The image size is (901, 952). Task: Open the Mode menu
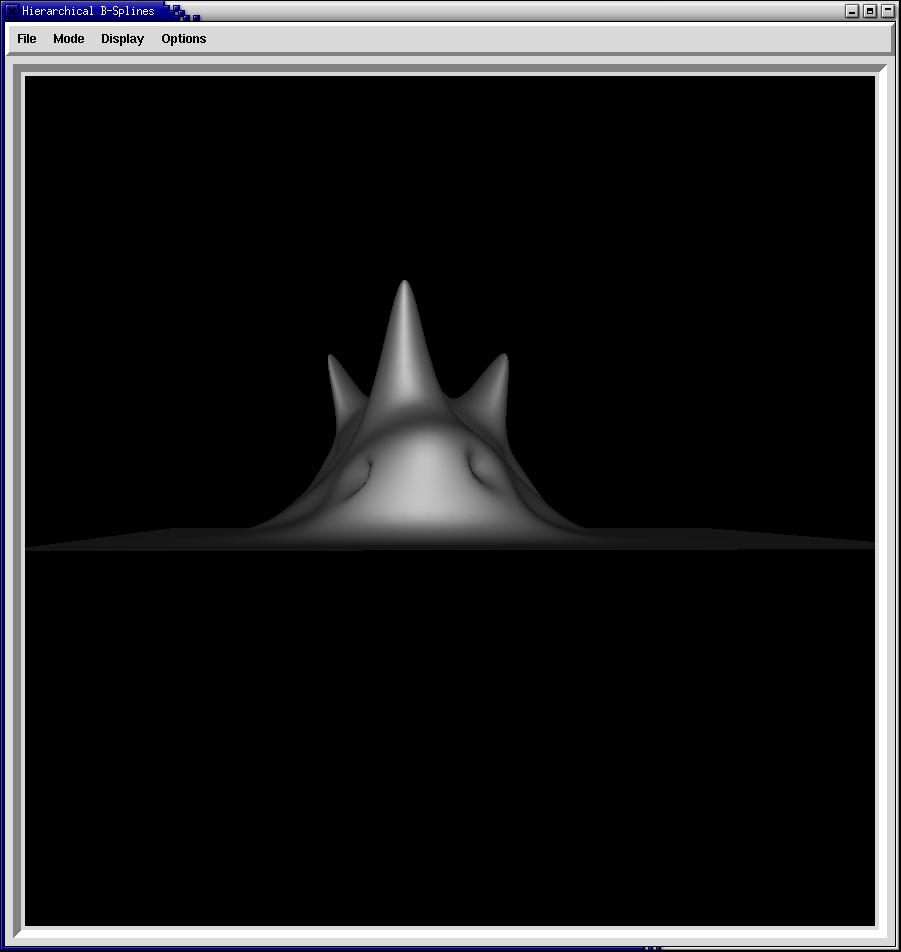(69, 39)
